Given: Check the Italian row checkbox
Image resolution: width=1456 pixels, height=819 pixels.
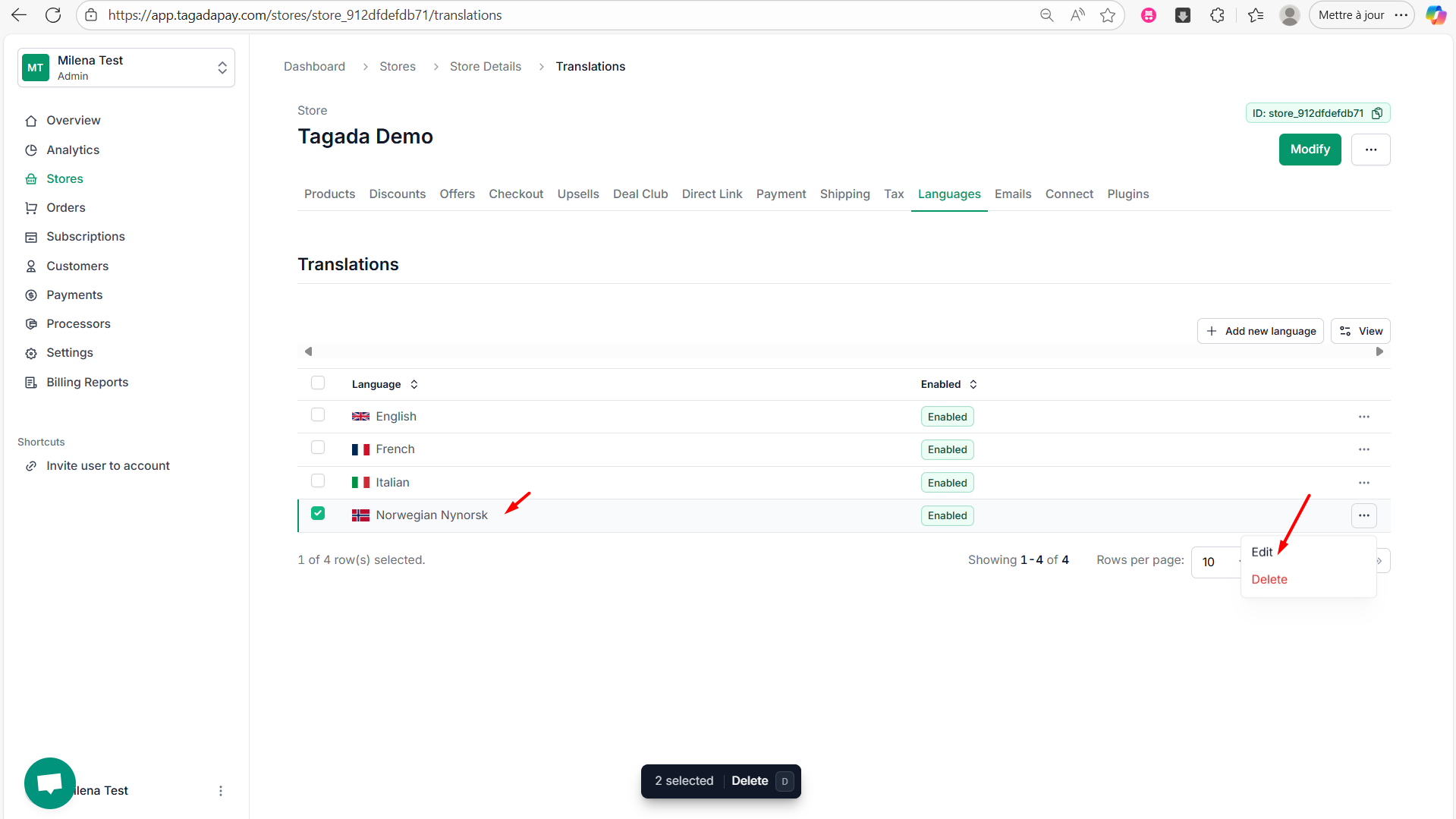Looking at the screenshot, I should 318,481.
